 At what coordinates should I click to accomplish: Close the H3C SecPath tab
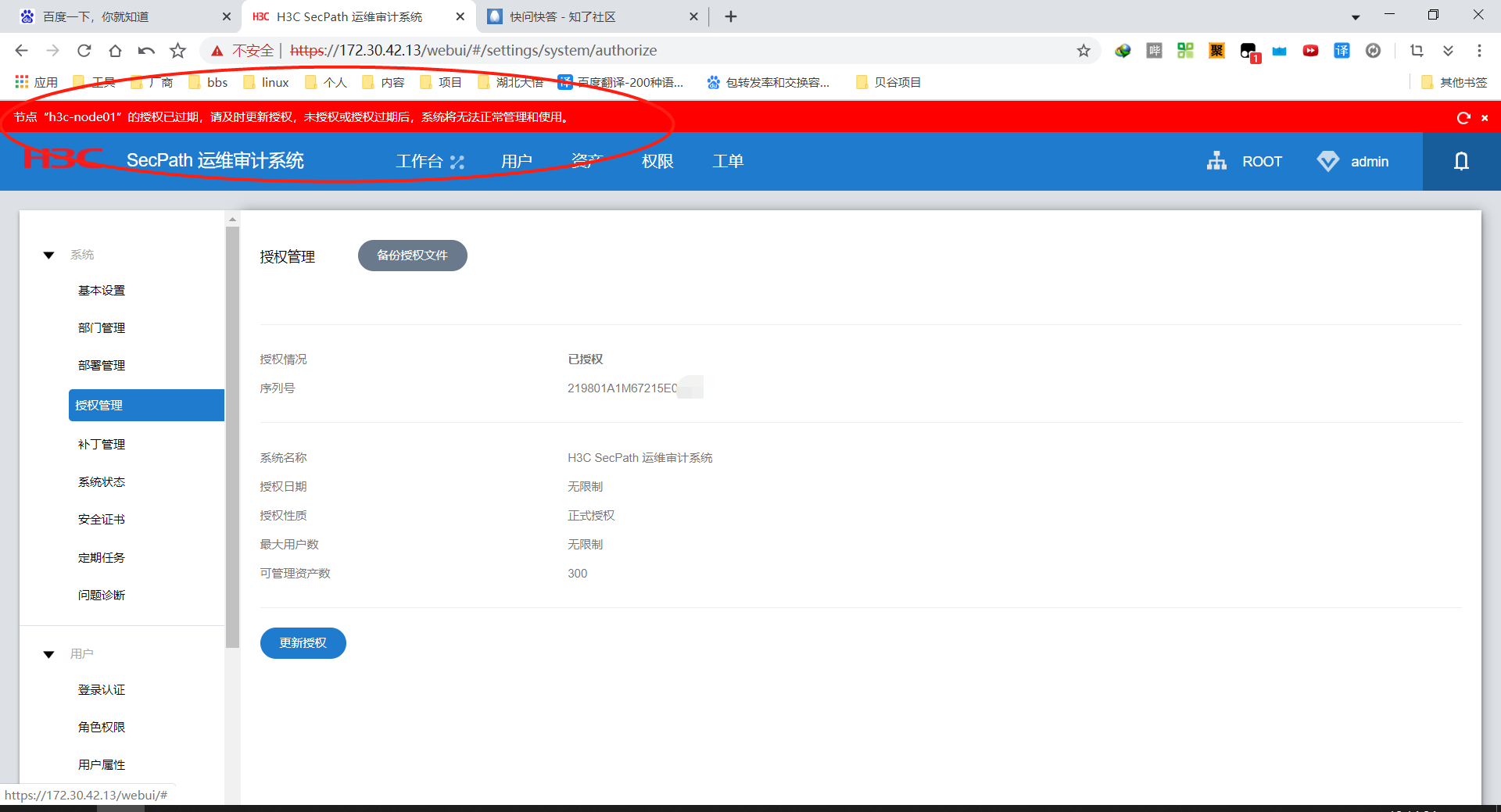[x=460, y=16]
